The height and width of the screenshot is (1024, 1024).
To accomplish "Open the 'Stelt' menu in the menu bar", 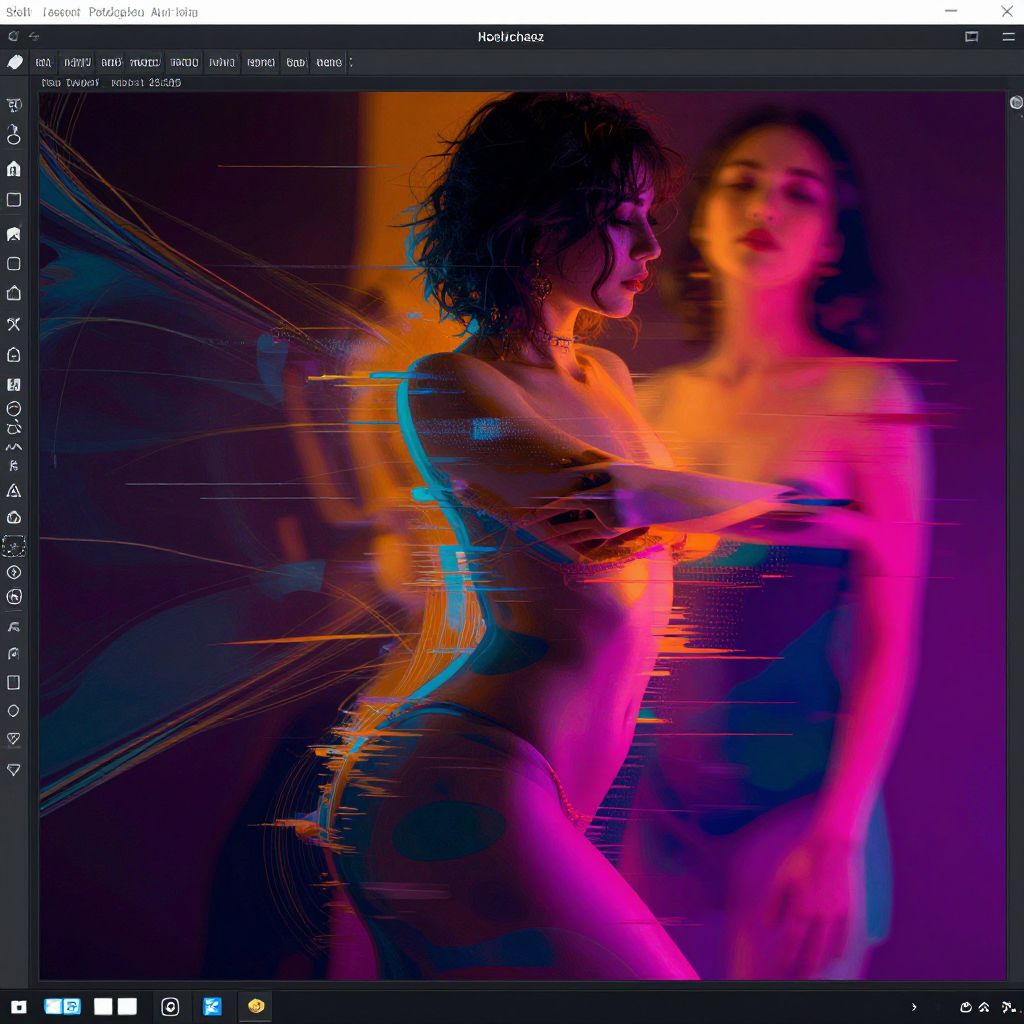I will [19, 12].
